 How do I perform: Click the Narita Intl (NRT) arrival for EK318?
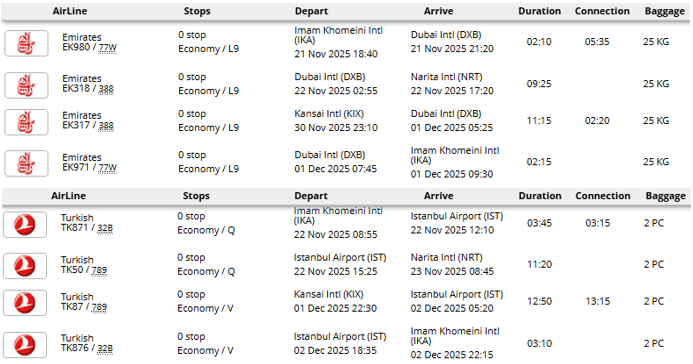[x=446, y=77]
